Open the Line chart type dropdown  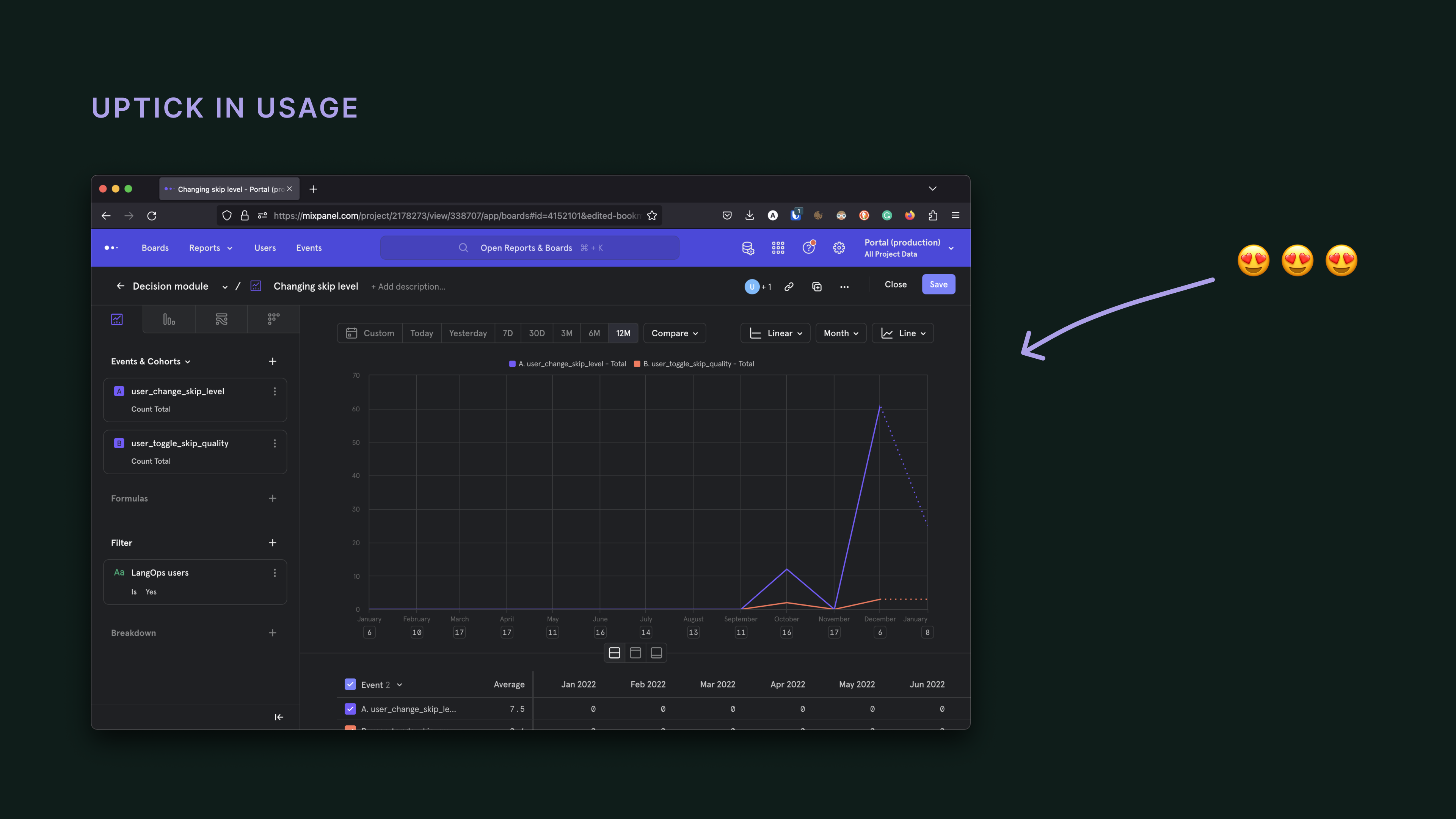click(903, 334)
